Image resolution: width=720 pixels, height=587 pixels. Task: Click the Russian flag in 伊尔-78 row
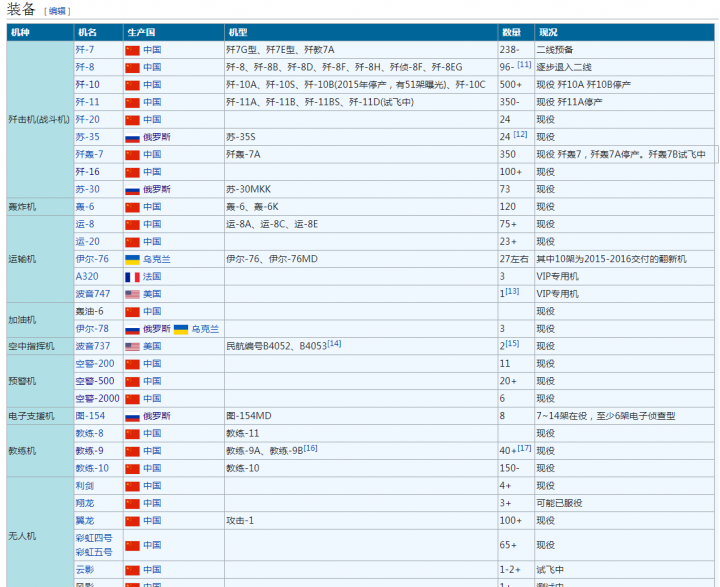tap(132, 329)
